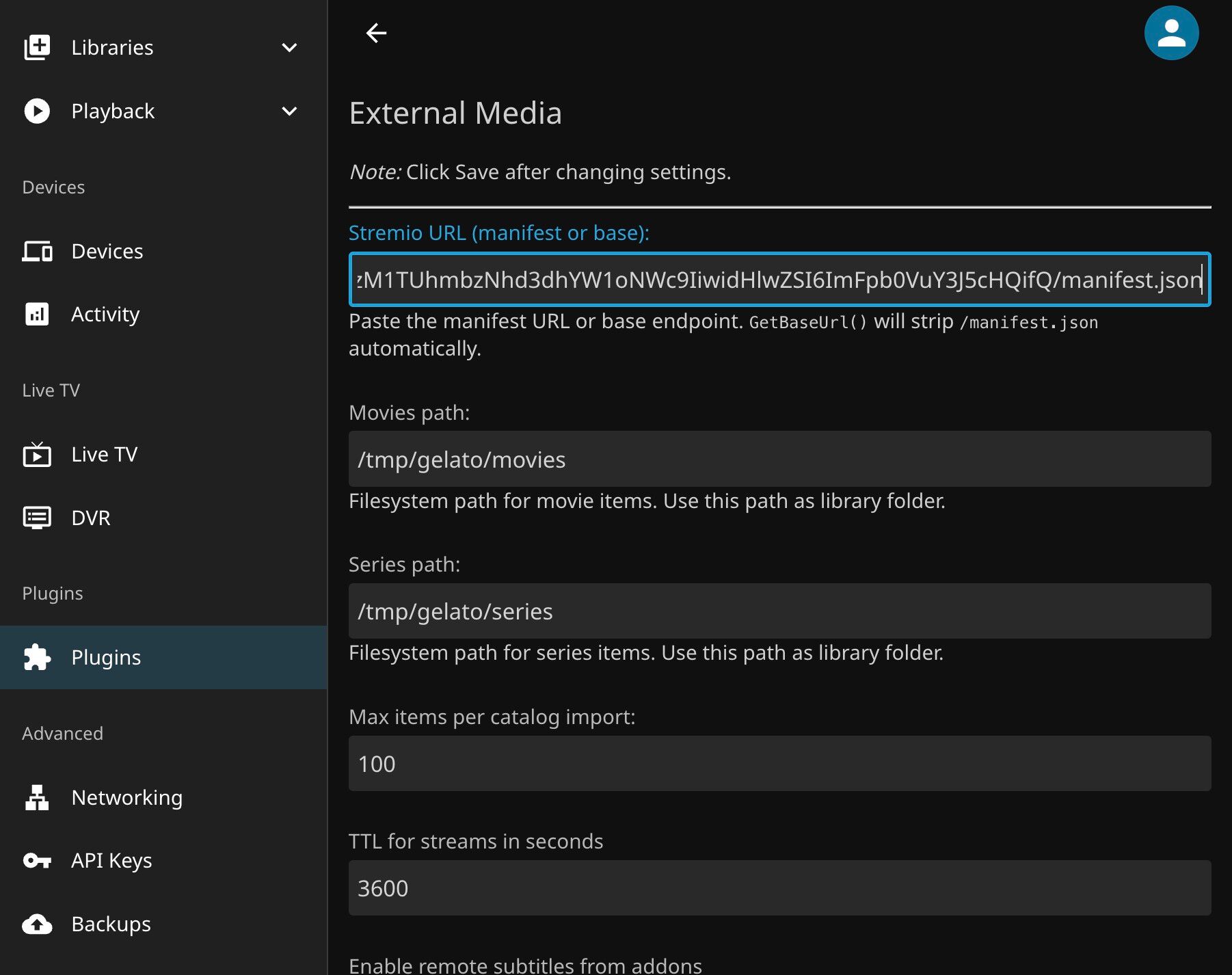Click the Backups cloud icon
This screenshot has height=975, width=1232.
tap(37, 924)
